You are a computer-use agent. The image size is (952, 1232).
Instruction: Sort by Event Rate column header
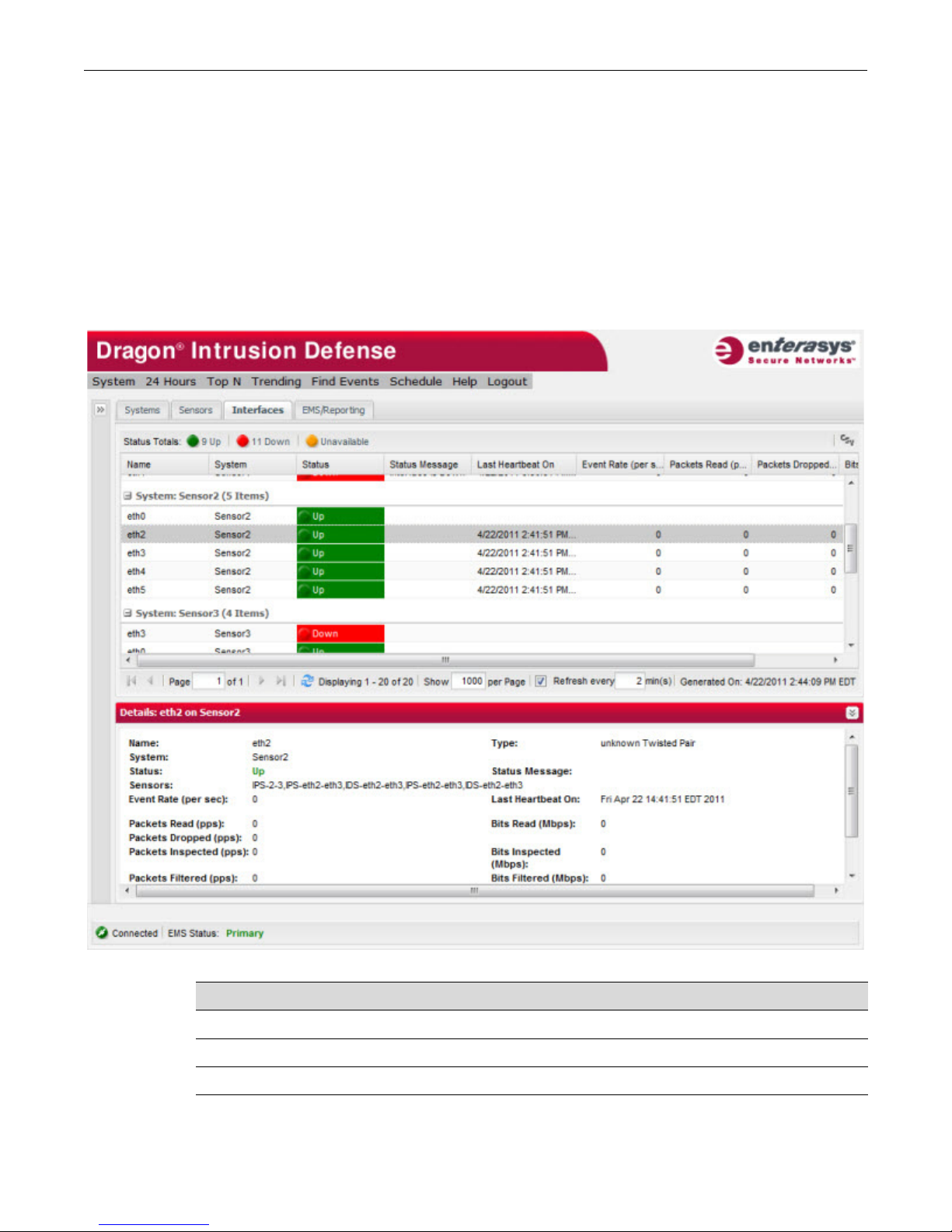621,464
